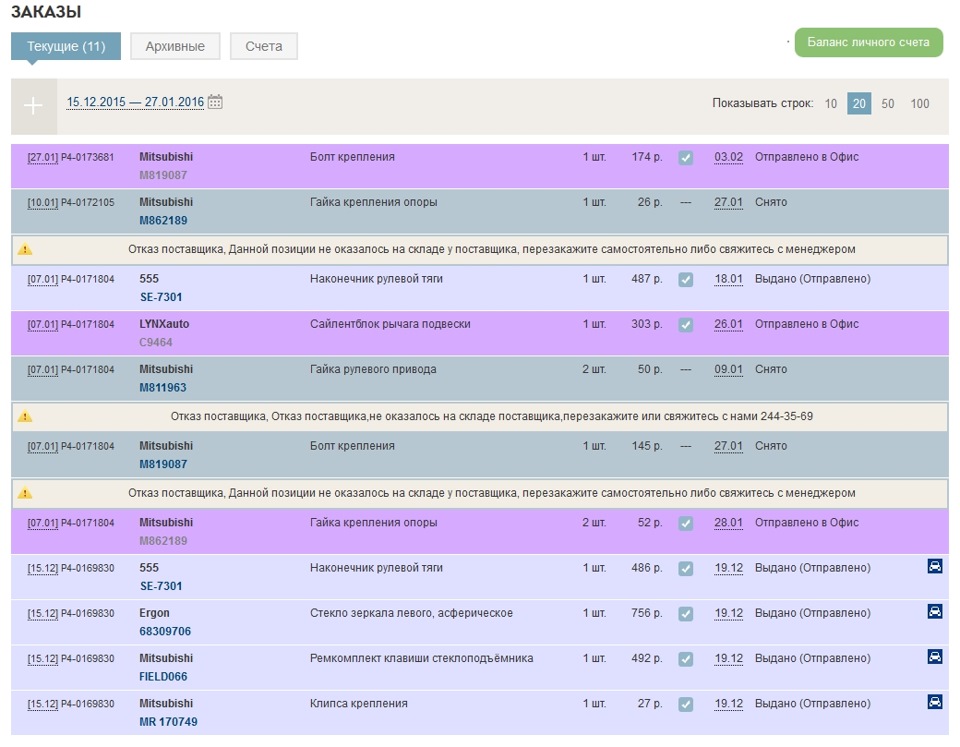Click delivery date 09.01
This screenshot has width=960, height=747.
(729, 369)
